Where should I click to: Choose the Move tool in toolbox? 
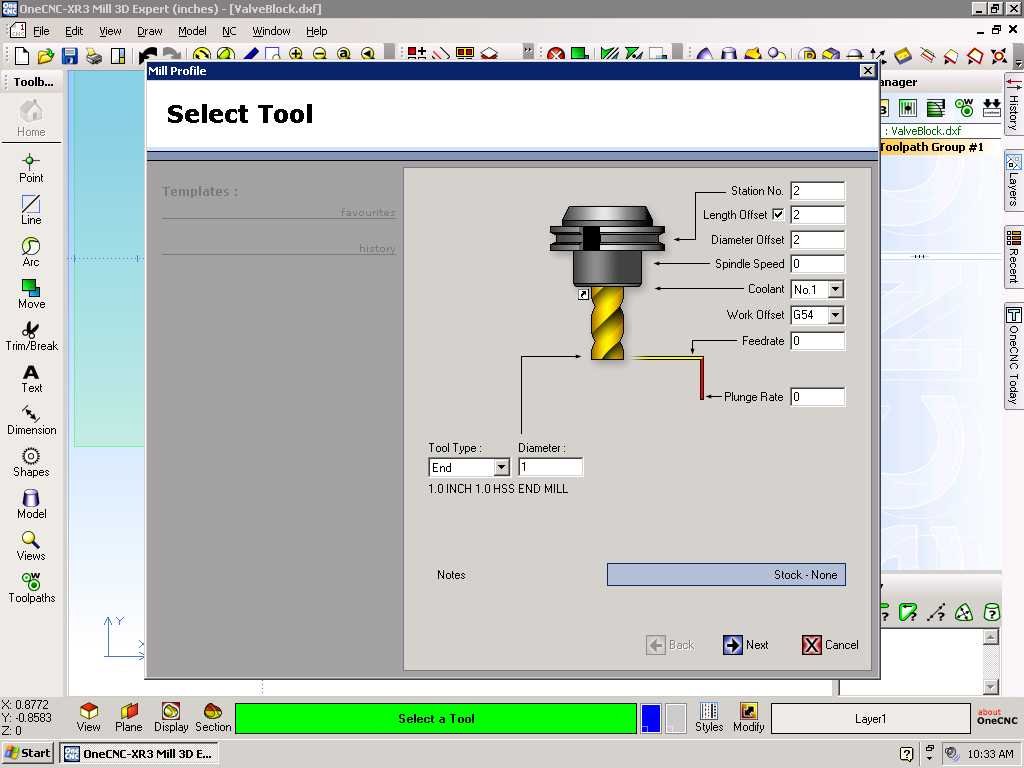click(x=31, y=294)
